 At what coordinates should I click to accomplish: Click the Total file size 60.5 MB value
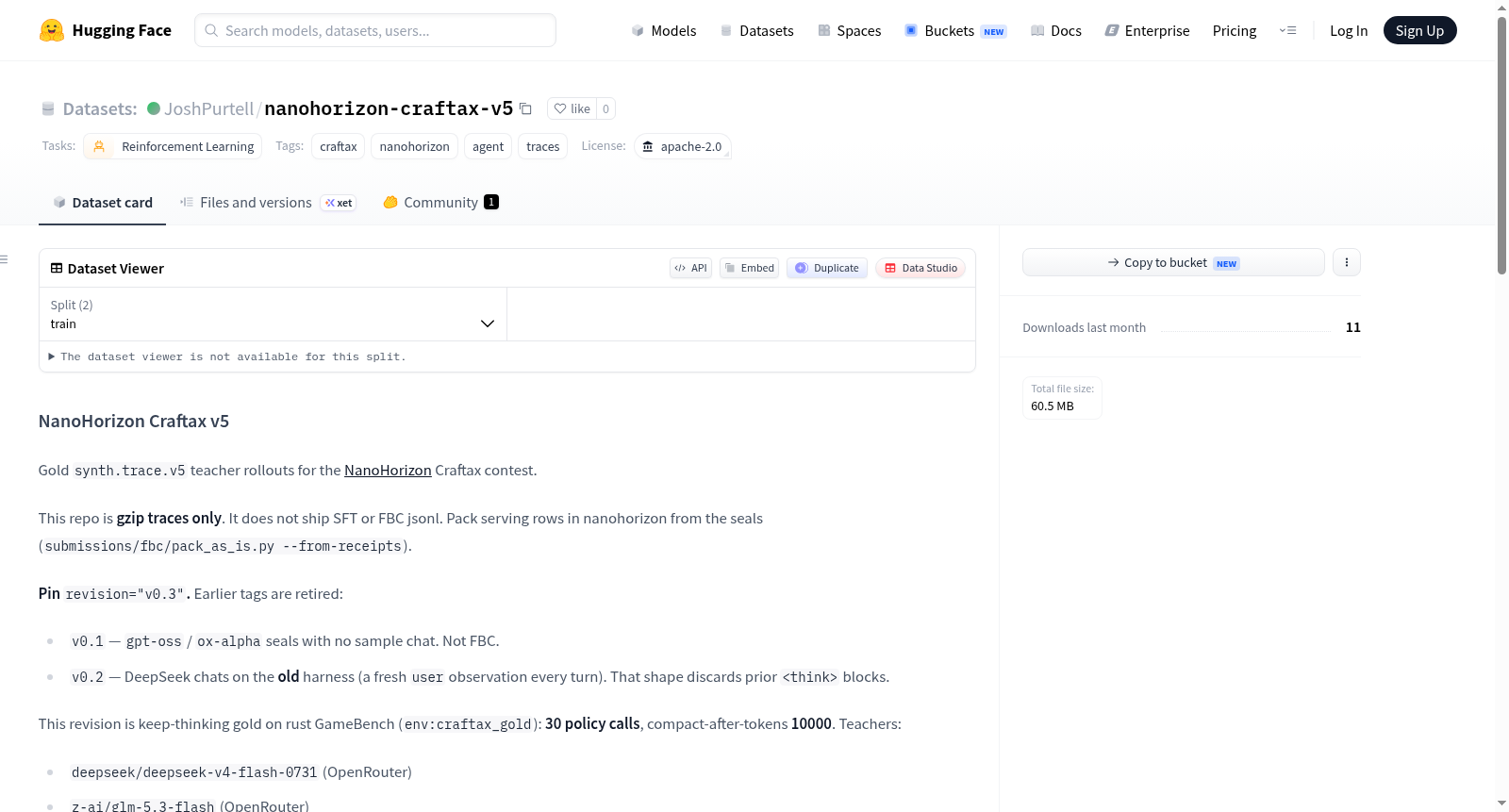click(1053, 406)
